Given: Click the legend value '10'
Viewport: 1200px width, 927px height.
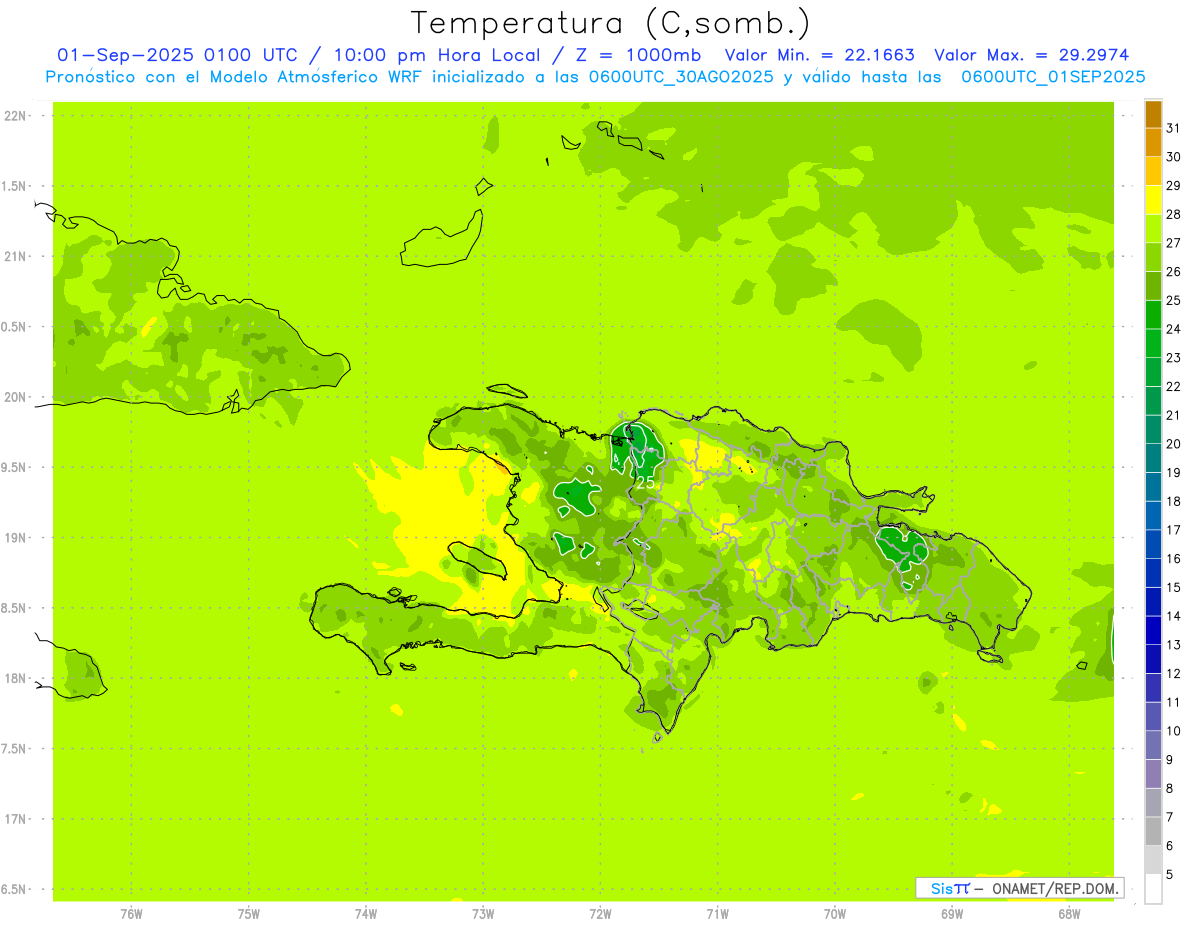Looking at the screenshot, I should click(x=1174, y=731).
